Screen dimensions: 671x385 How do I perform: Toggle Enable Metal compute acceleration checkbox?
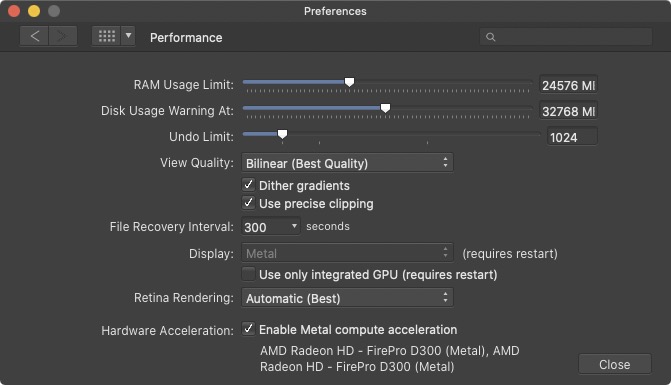[x=248, y=329]
